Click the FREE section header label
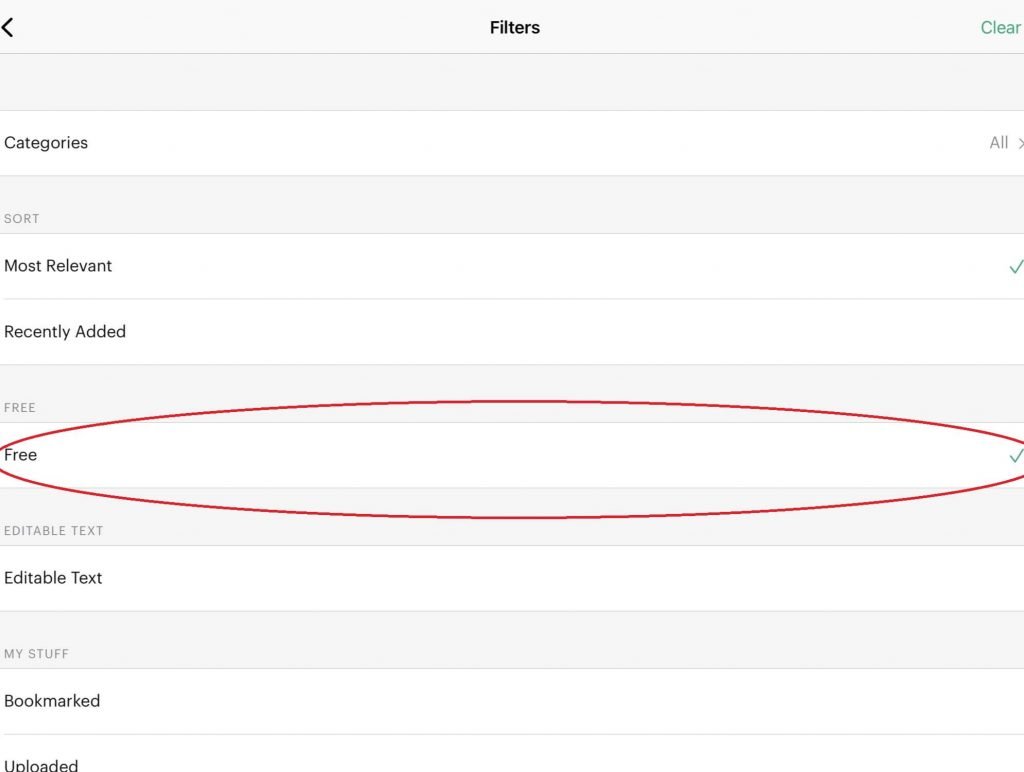The image size is (1024, 772). pyautogui.click(x=20, y=407)
